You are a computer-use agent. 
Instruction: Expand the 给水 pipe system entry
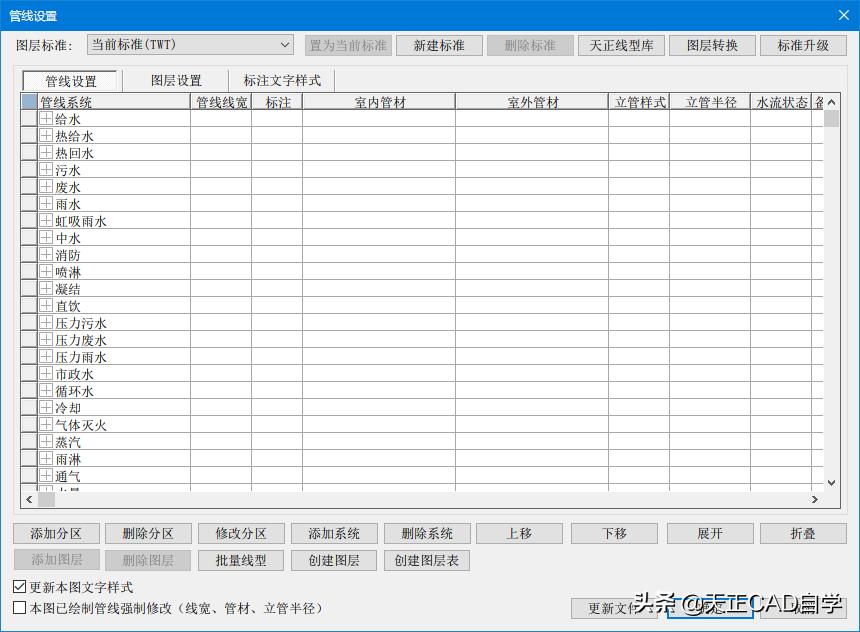pyautogui.click(x=47, y=118)
